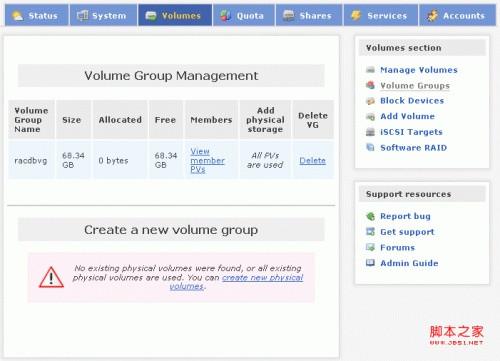Viewport: 500px width, 361px height.
Task: Open the Accounts tab
Action: [457, 15]
